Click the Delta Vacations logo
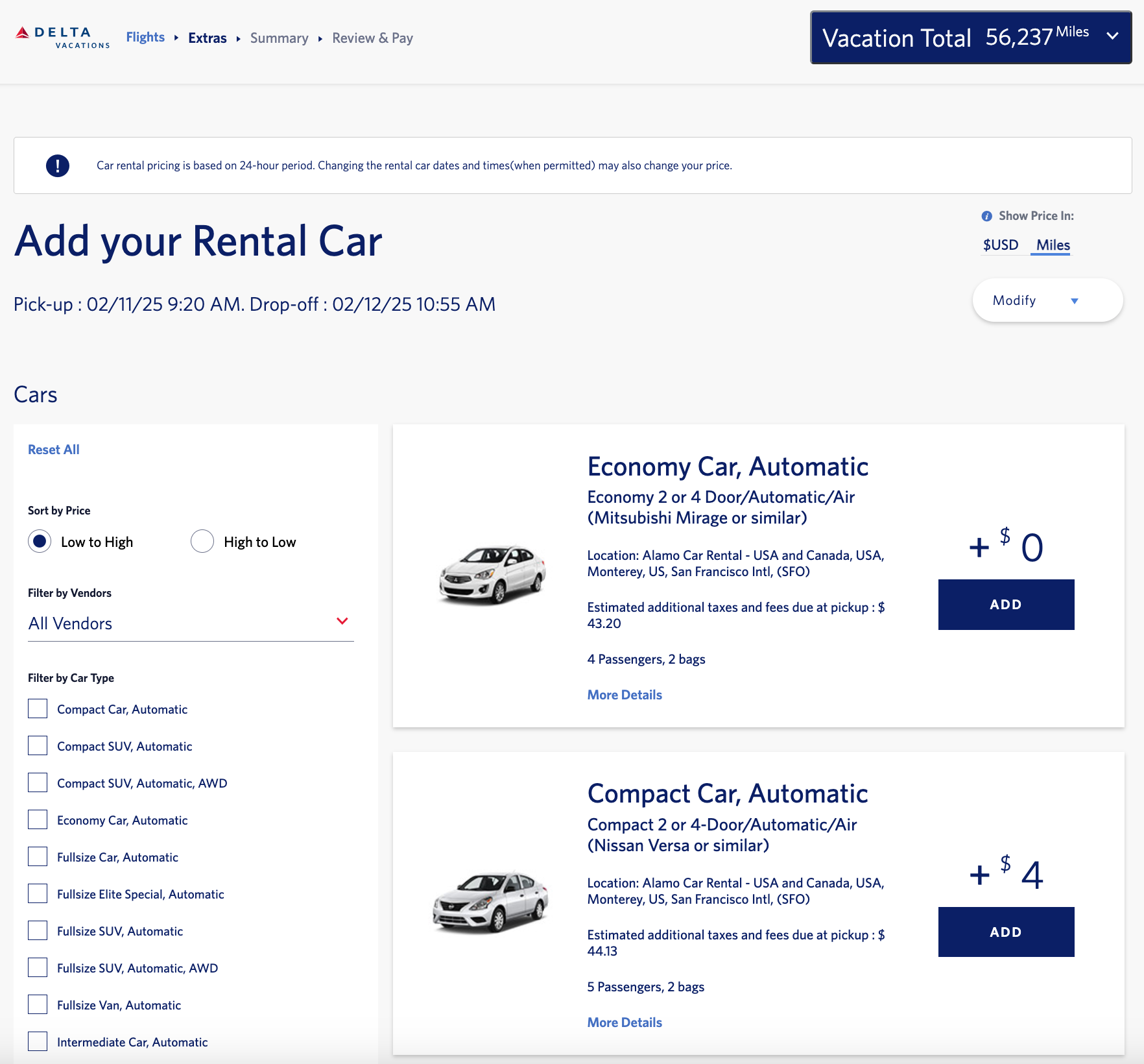Image resolution: width=1144 pixels, height=1064 pixels. pos(63,37)
